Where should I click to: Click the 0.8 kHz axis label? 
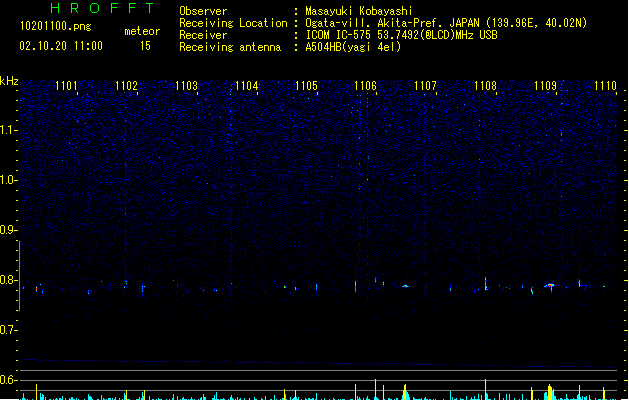[x=8, y=280]
